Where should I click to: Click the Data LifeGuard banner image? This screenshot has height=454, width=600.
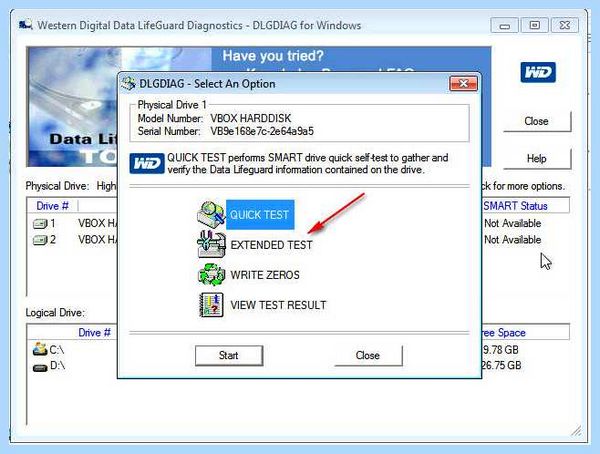pos(72,107)
